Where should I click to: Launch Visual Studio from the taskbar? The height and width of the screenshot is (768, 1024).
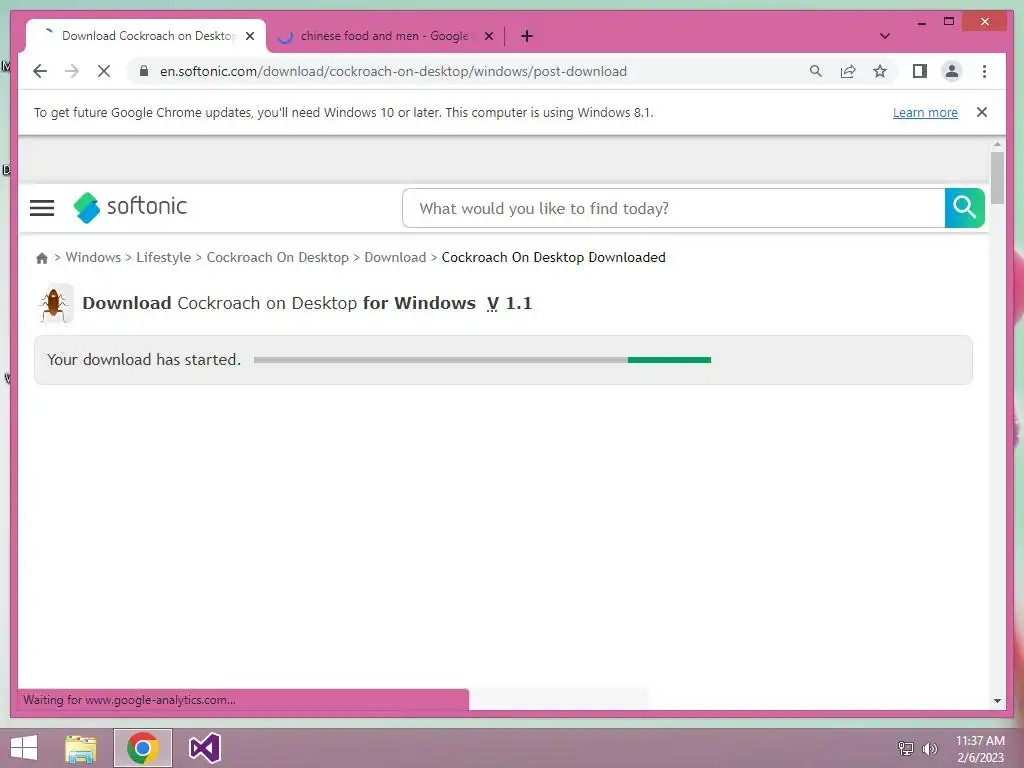coord(204,748)
